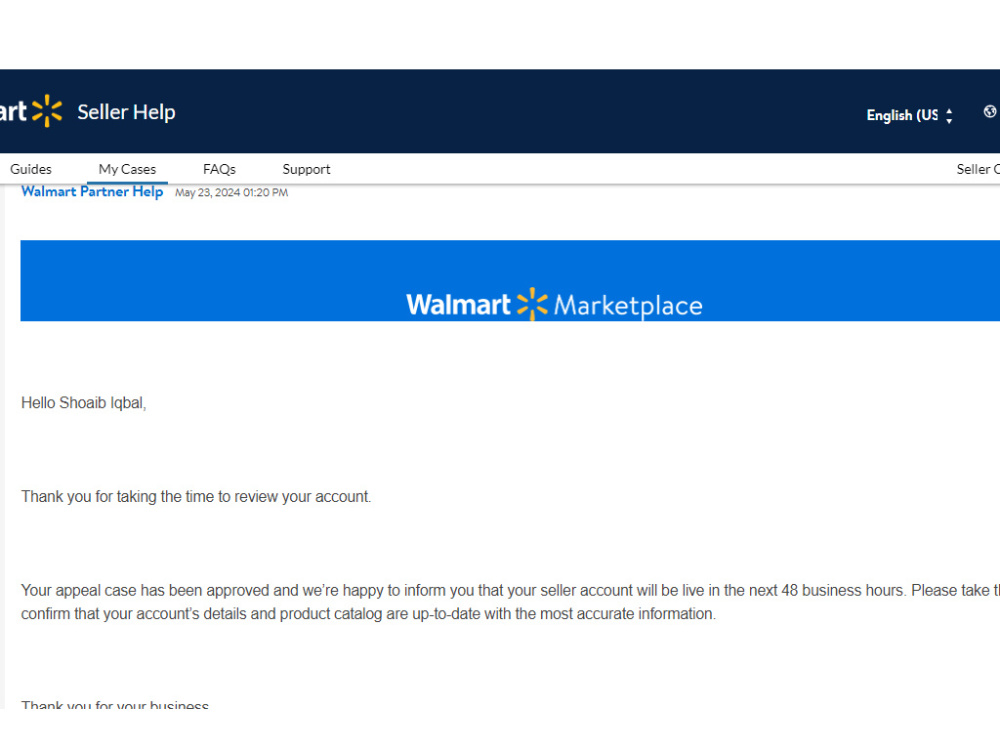Go to the FAQs tab

pyautogui.click(x=219, y=169)
